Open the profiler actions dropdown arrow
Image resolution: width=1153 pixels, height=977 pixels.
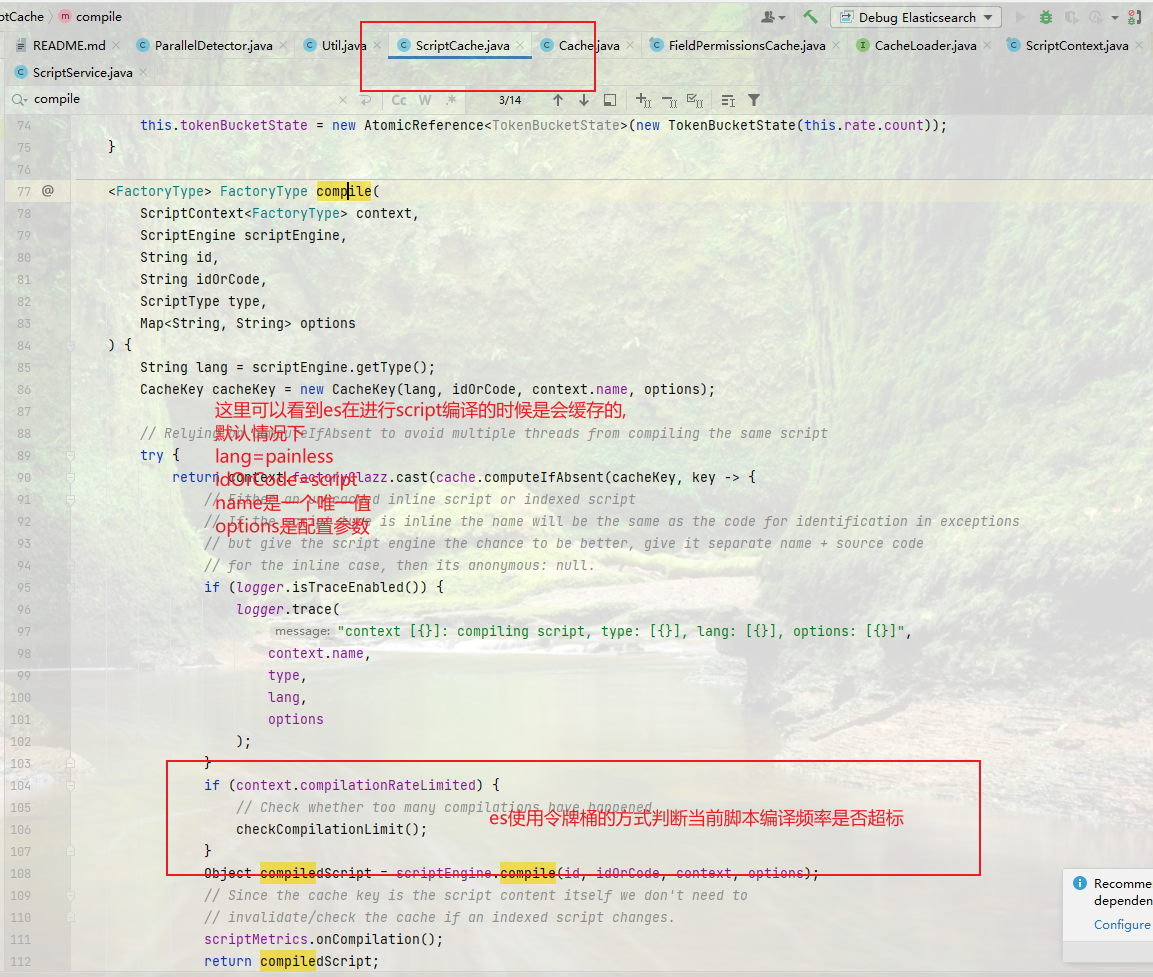(1116, 17)
